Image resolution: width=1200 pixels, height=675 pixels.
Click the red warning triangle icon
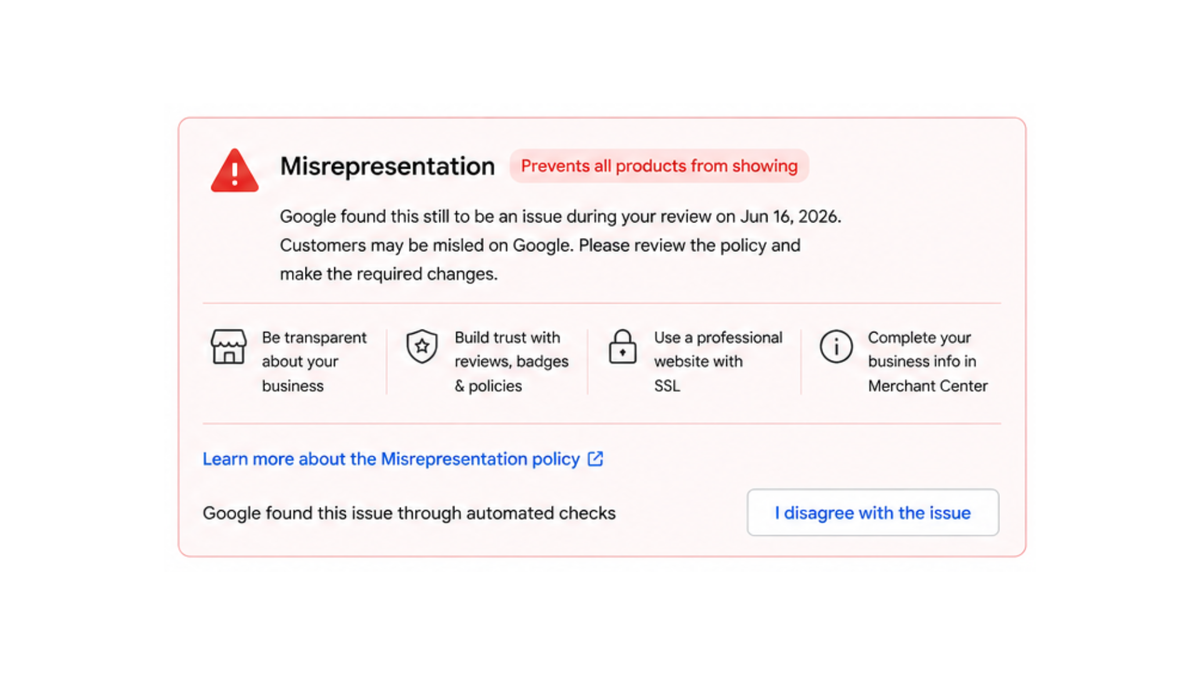click(234, 170)
